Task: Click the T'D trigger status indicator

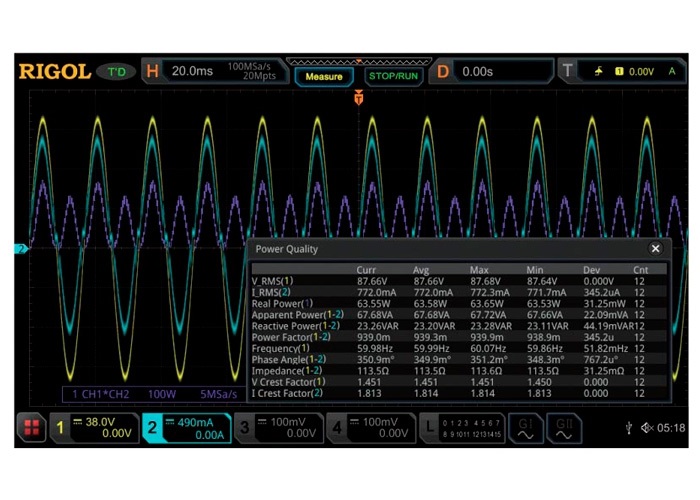Action: coord(116,72)
